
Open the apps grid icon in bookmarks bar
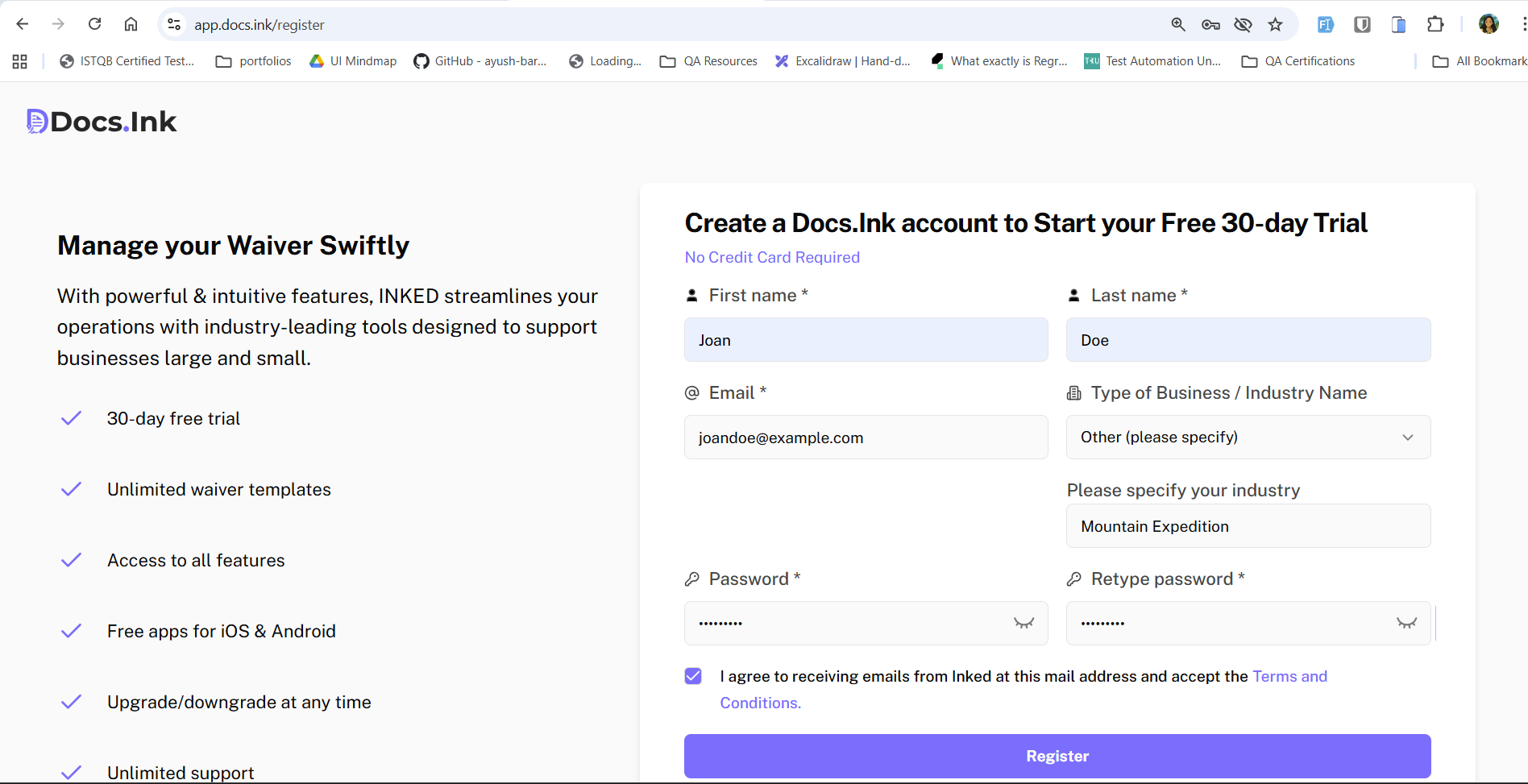(20, 61)
